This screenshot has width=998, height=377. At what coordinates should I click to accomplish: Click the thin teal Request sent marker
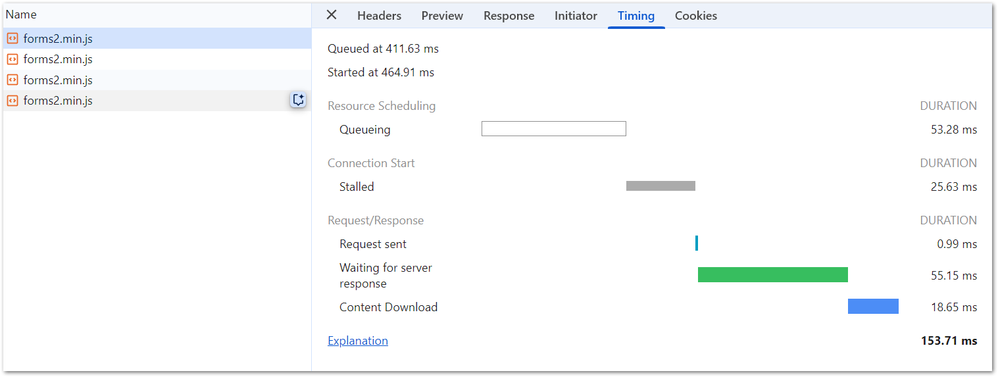(696, 243)
